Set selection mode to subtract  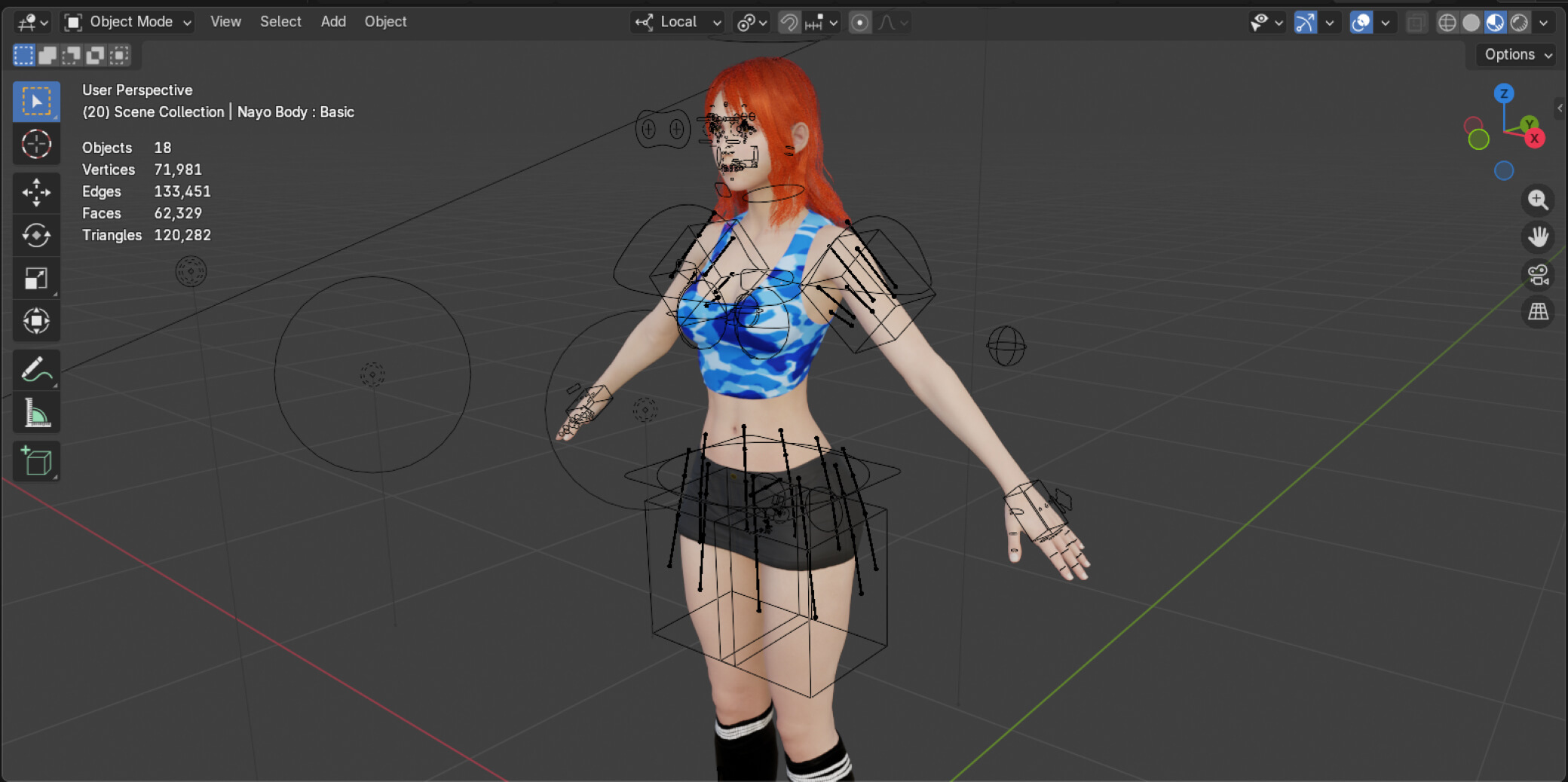(x=72, y=55)
